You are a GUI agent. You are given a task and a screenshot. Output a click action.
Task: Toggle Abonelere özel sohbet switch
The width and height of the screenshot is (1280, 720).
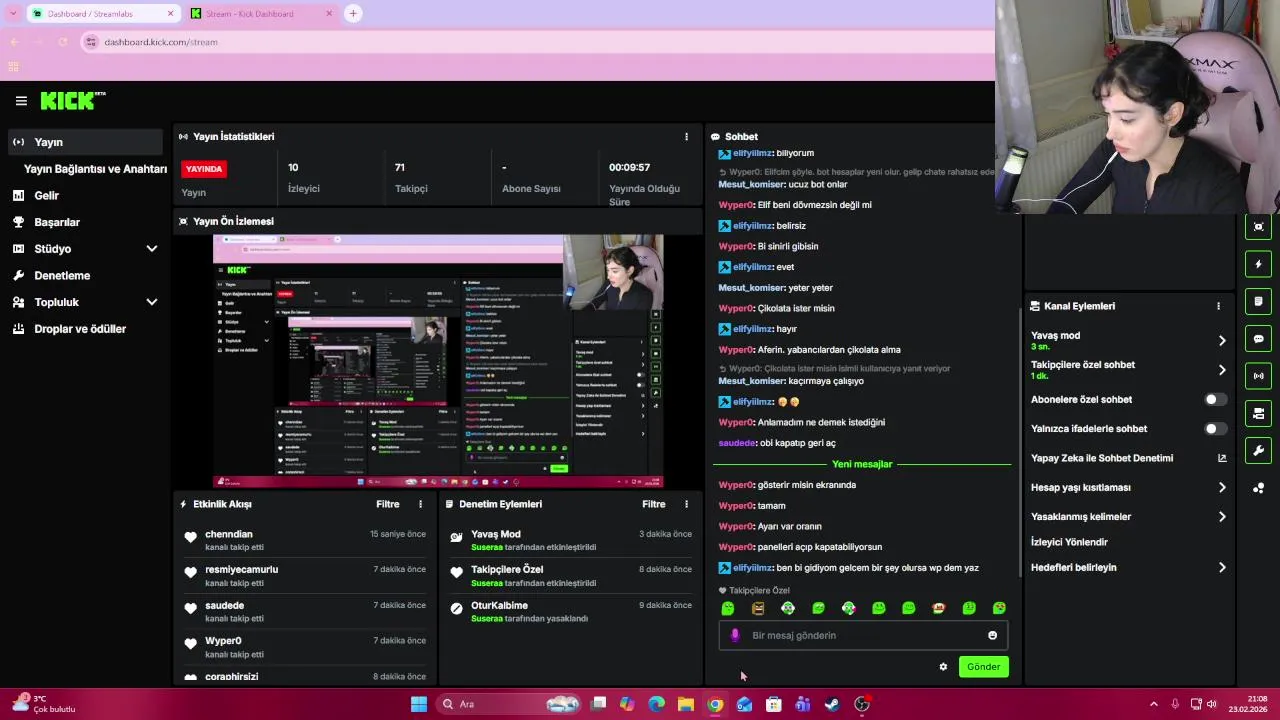1214,400
